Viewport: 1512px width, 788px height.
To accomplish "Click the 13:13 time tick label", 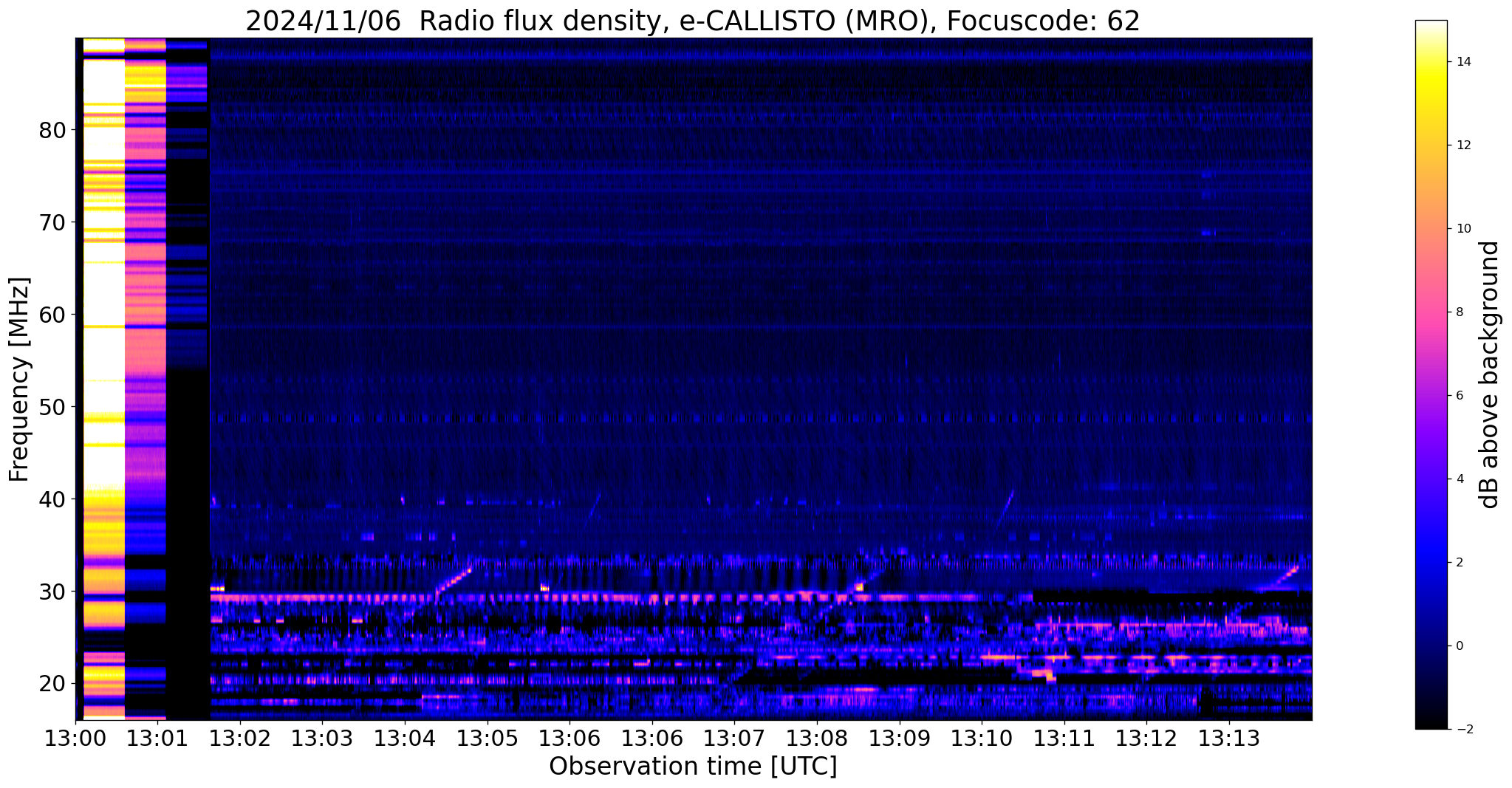I will coord(1229,738).
